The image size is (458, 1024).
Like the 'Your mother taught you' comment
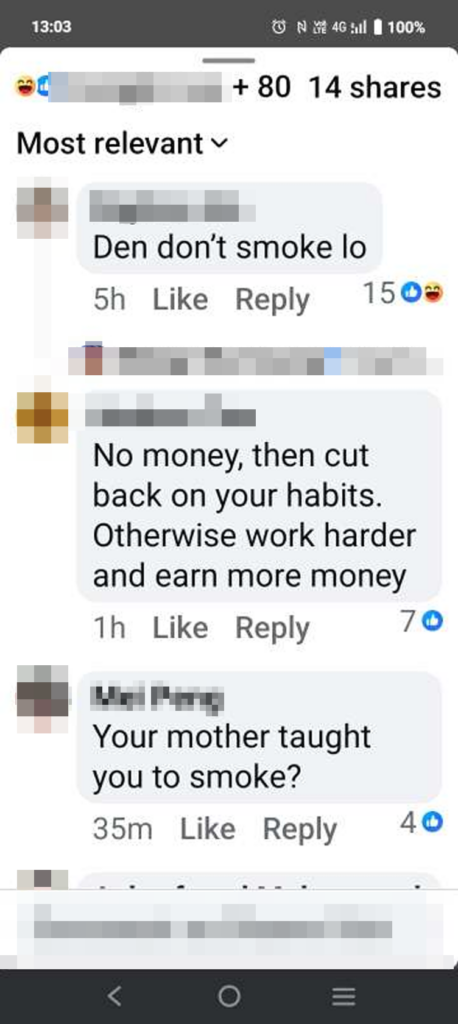tap(208, 829)
